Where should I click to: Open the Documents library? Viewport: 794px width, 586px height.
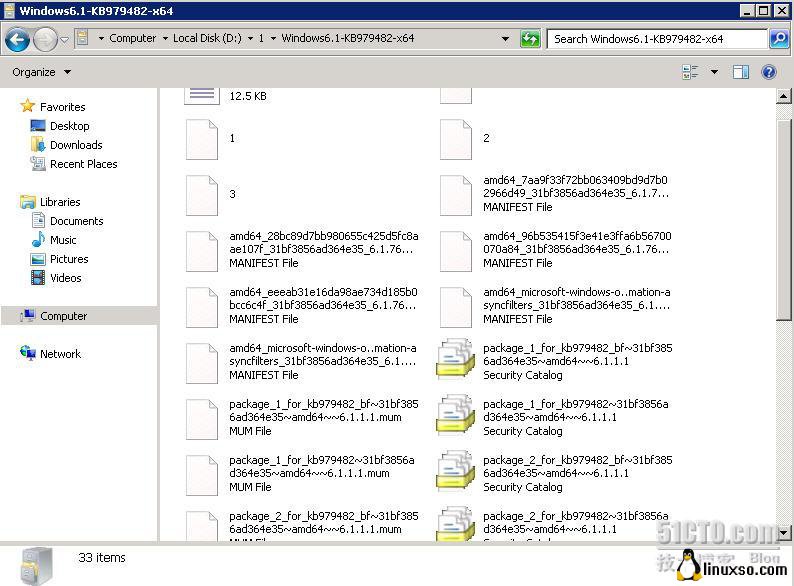point(76,221)
